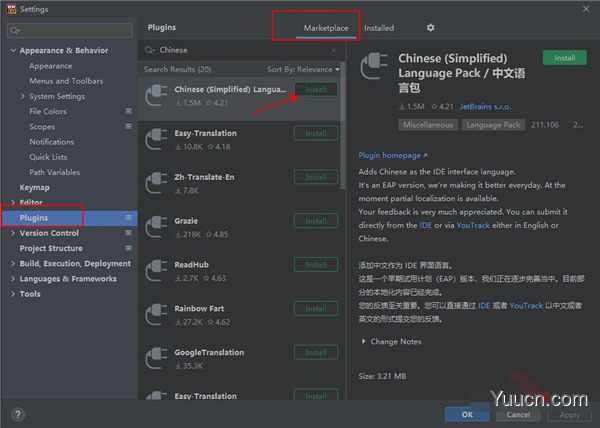Clear the Chinese plugin search text
600x428 pixels.
(x=334, y=50)
